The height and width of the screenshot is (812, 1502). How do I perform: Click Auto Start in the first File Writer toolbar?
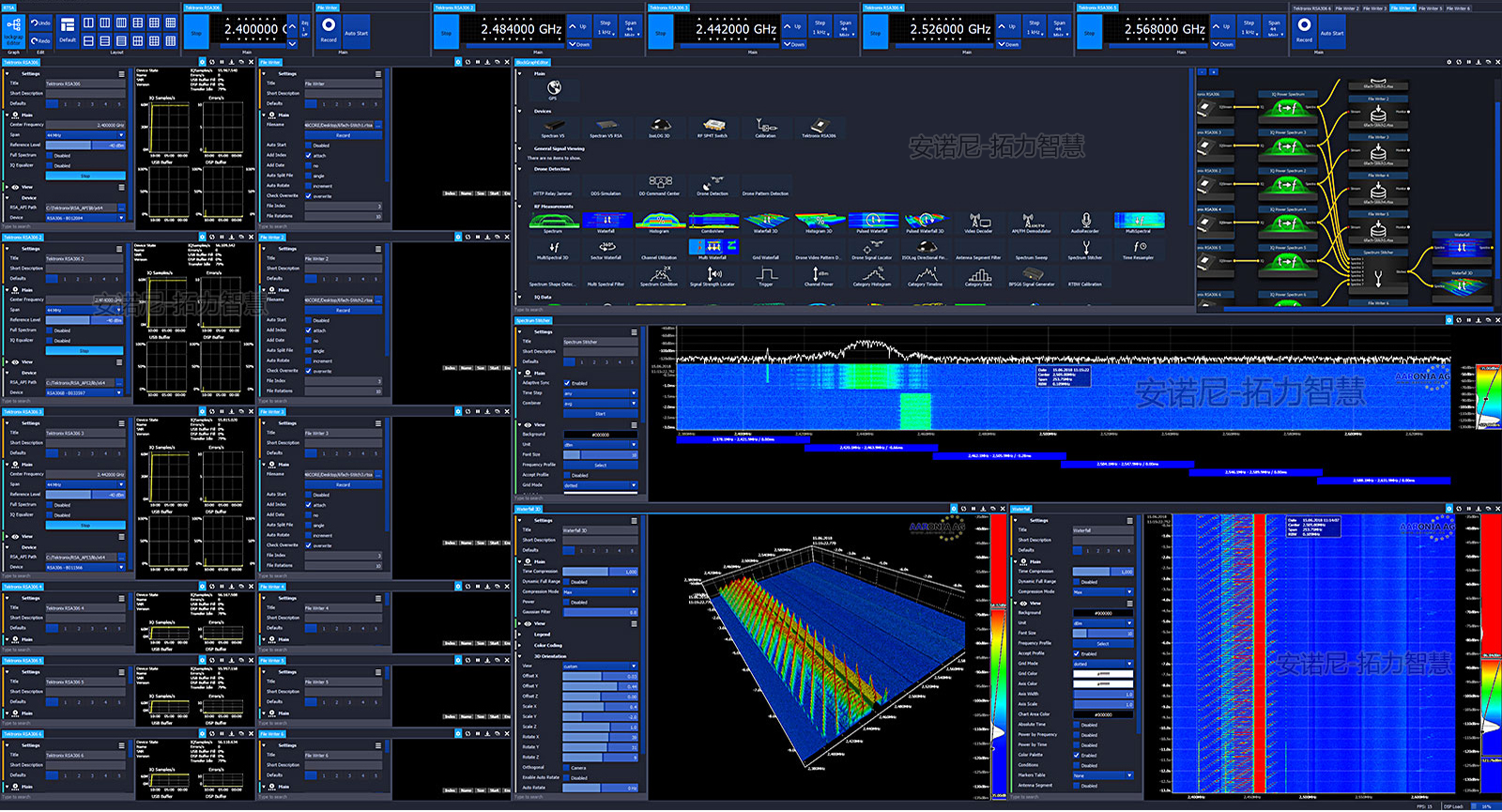(357, 32)
